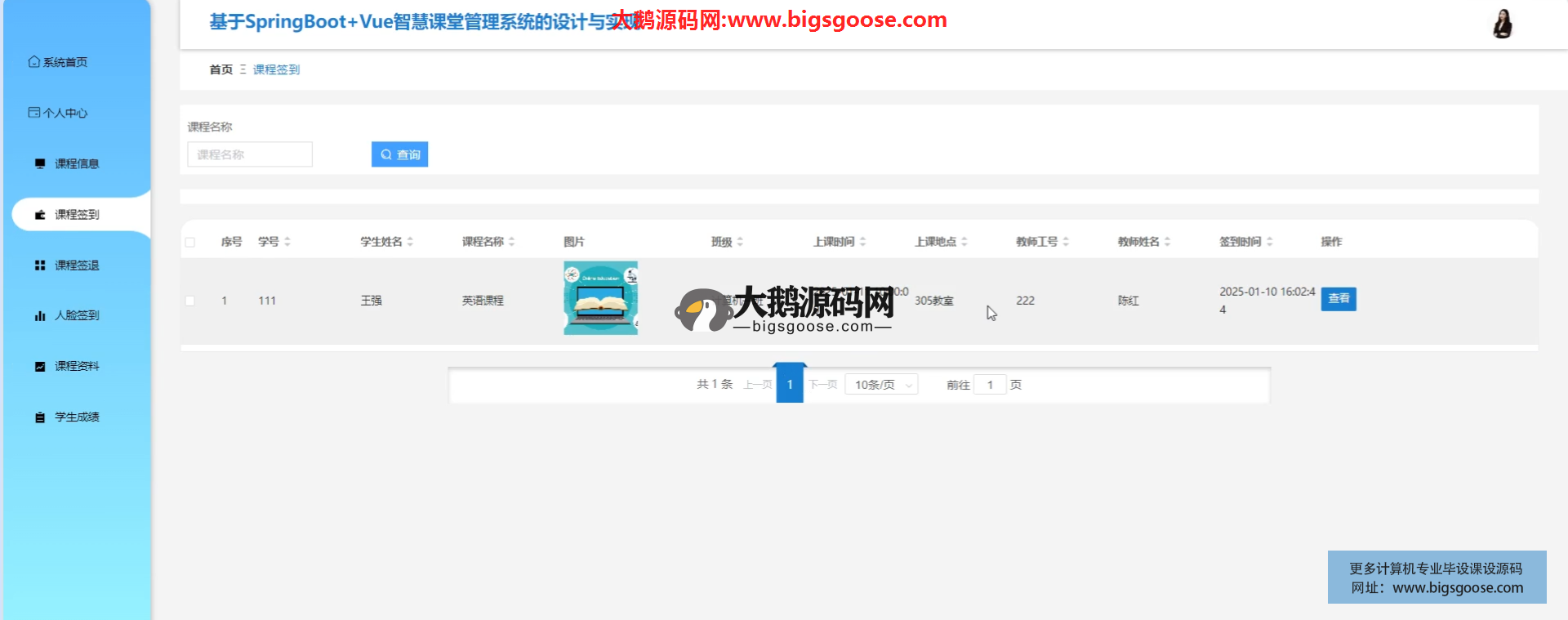The height and width of the screenshot is (620, 1568).
Task: Toggle the select-all checkbox in table header
Action: click(x=190, y=243)
